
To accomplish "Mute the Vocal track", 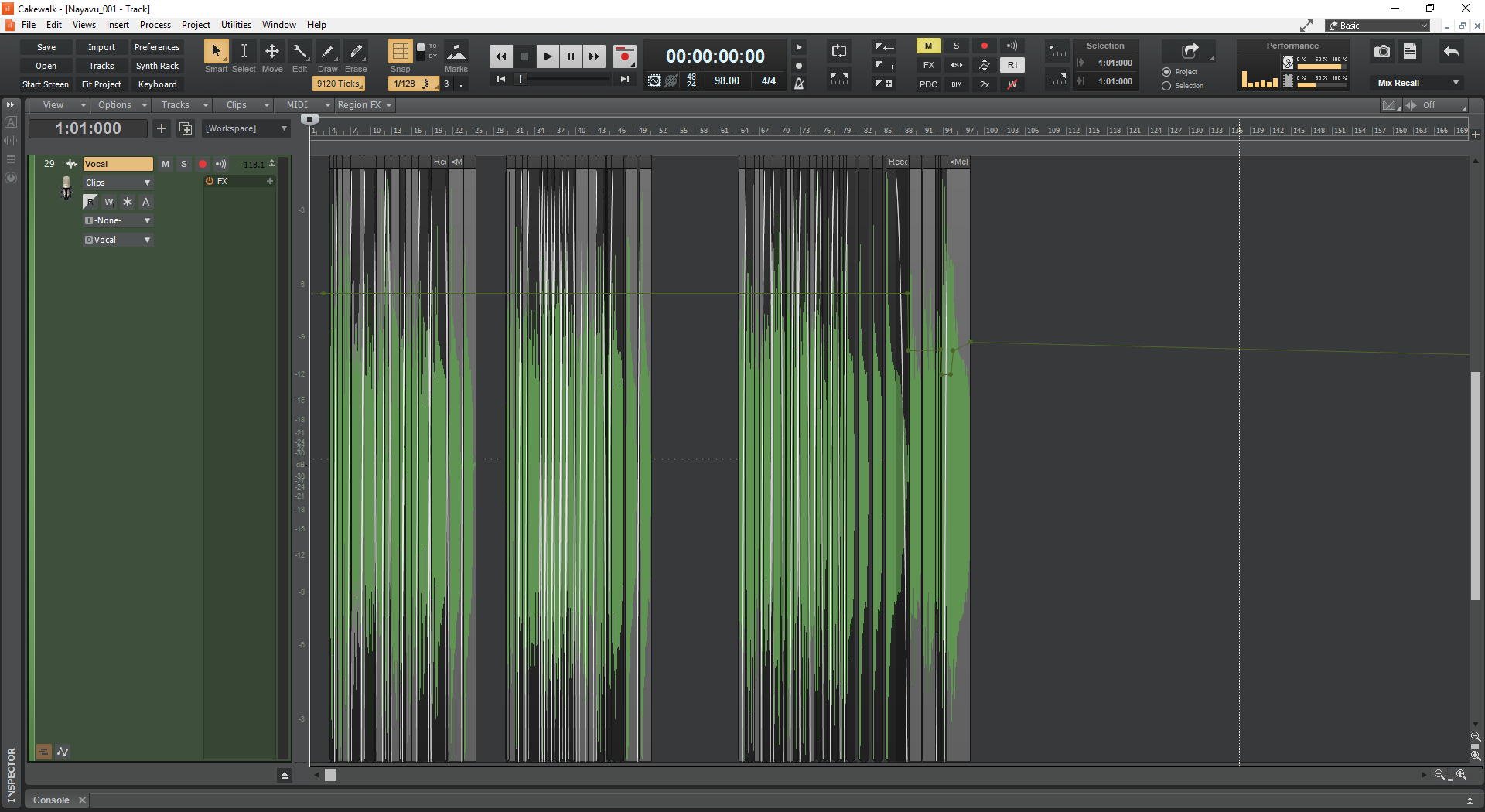I will 165,164.
